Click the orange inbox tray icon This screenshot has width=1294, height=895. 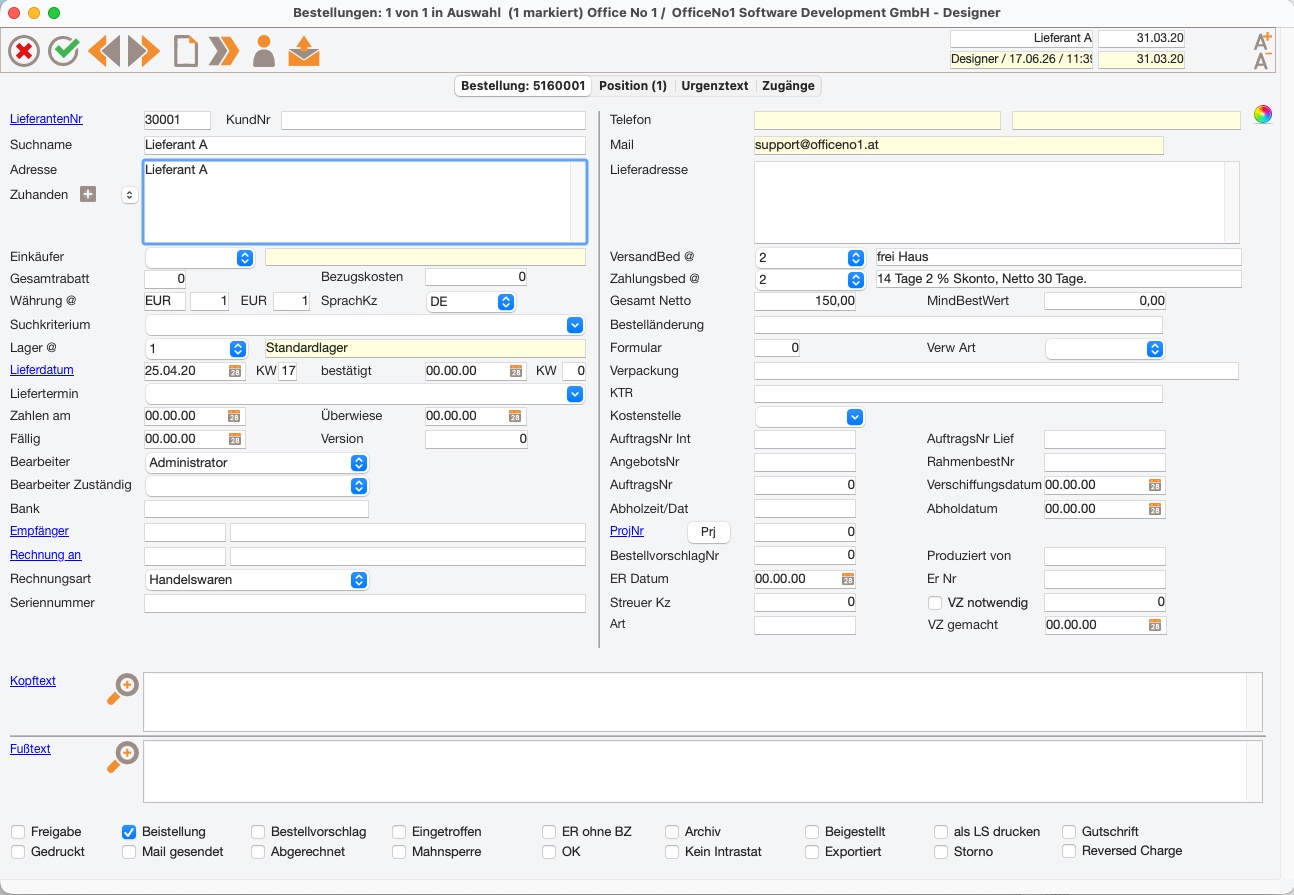click(304, 50)
